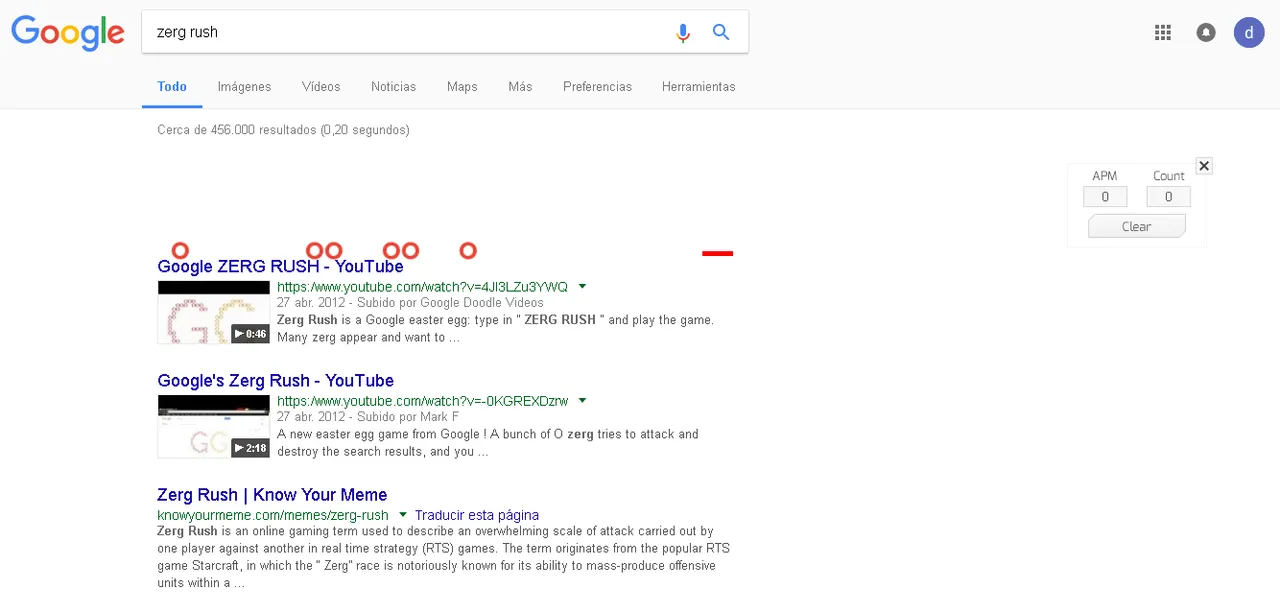Image resolution: width=1280 pixels, height=608 pixels.
Task: Click the knowyourmeme.com/memes/zerg-rush URL
Action: [x=273, y=515]
